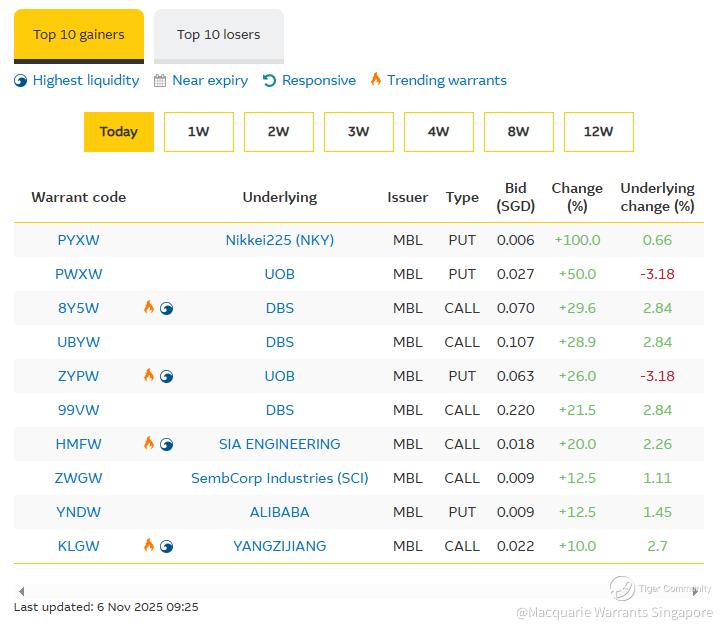This screenshot has width=726, height=629.
Task: Click the liquidity icon beside KLGW
Action: (167, 546)
